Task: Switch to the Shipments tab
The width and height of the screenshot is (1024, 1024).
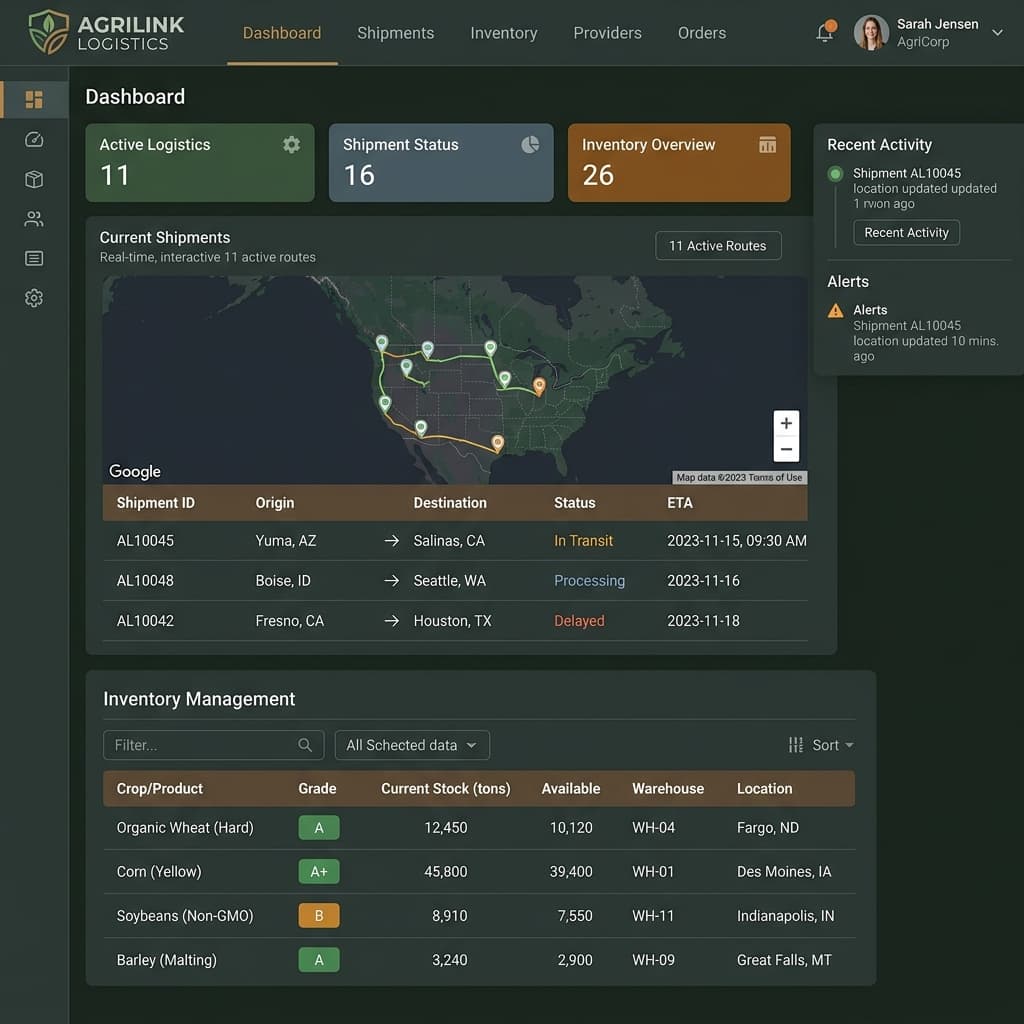Action: 396,33
